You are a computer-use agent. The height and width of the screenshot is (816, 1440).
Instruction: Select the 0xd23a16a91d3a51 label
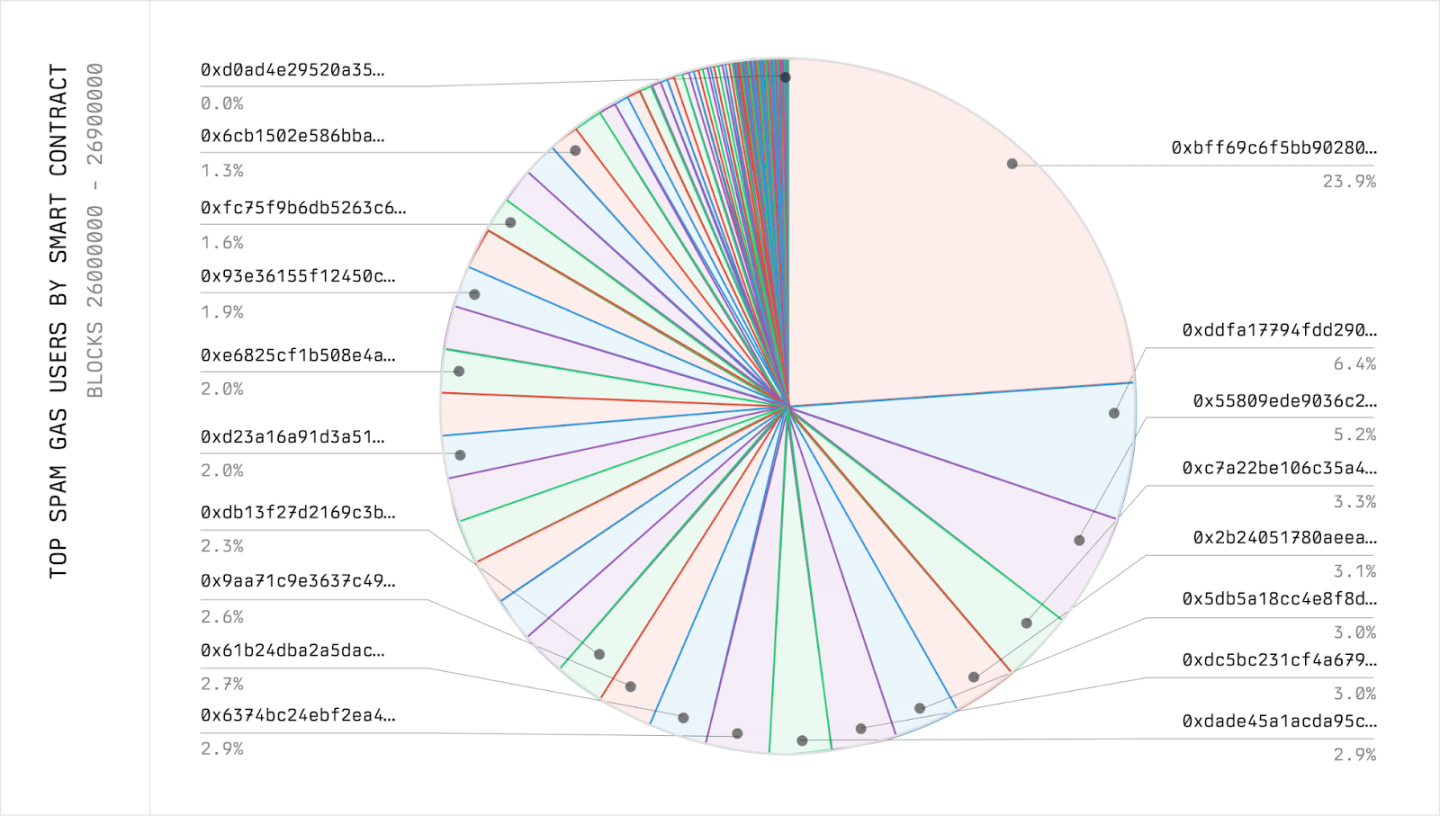(x=292, y=437)
